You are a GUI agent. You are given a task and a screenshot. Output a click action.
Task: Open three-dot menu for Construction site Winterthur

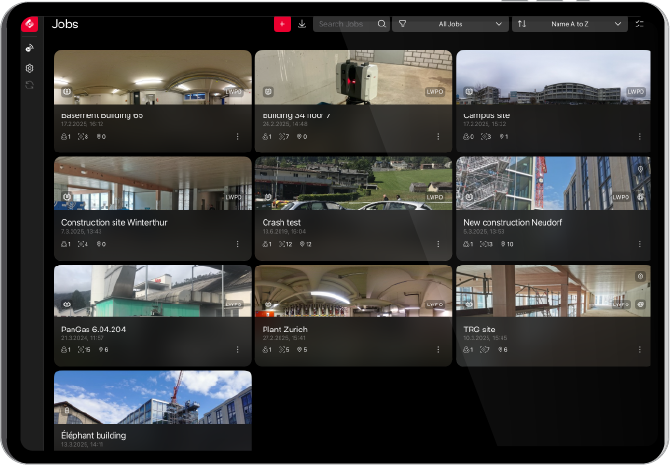click(x=238, y=244)
